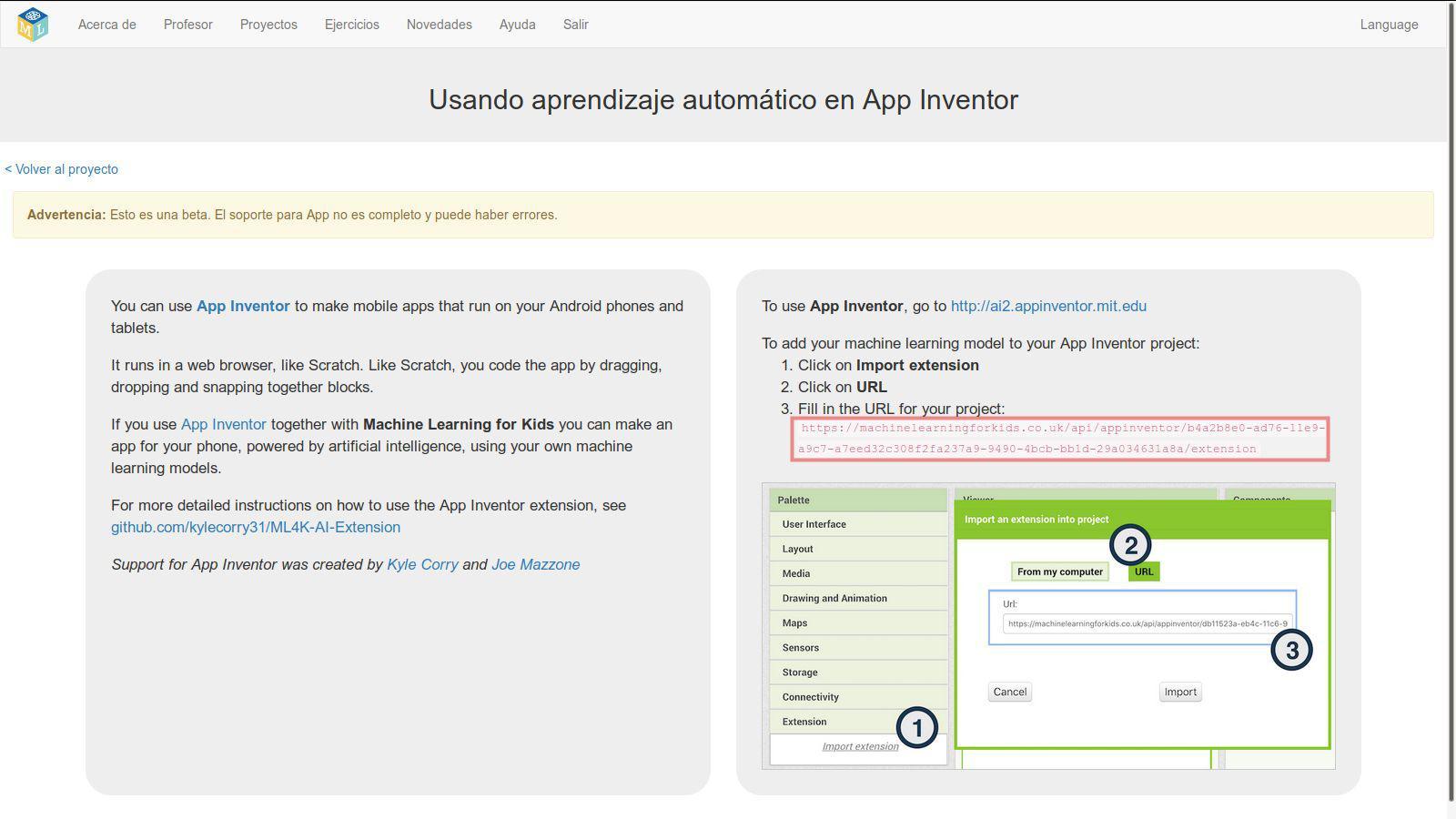Go to Proyectos in the navbar
Viewport: 1456px width, 819px height.
268,25
